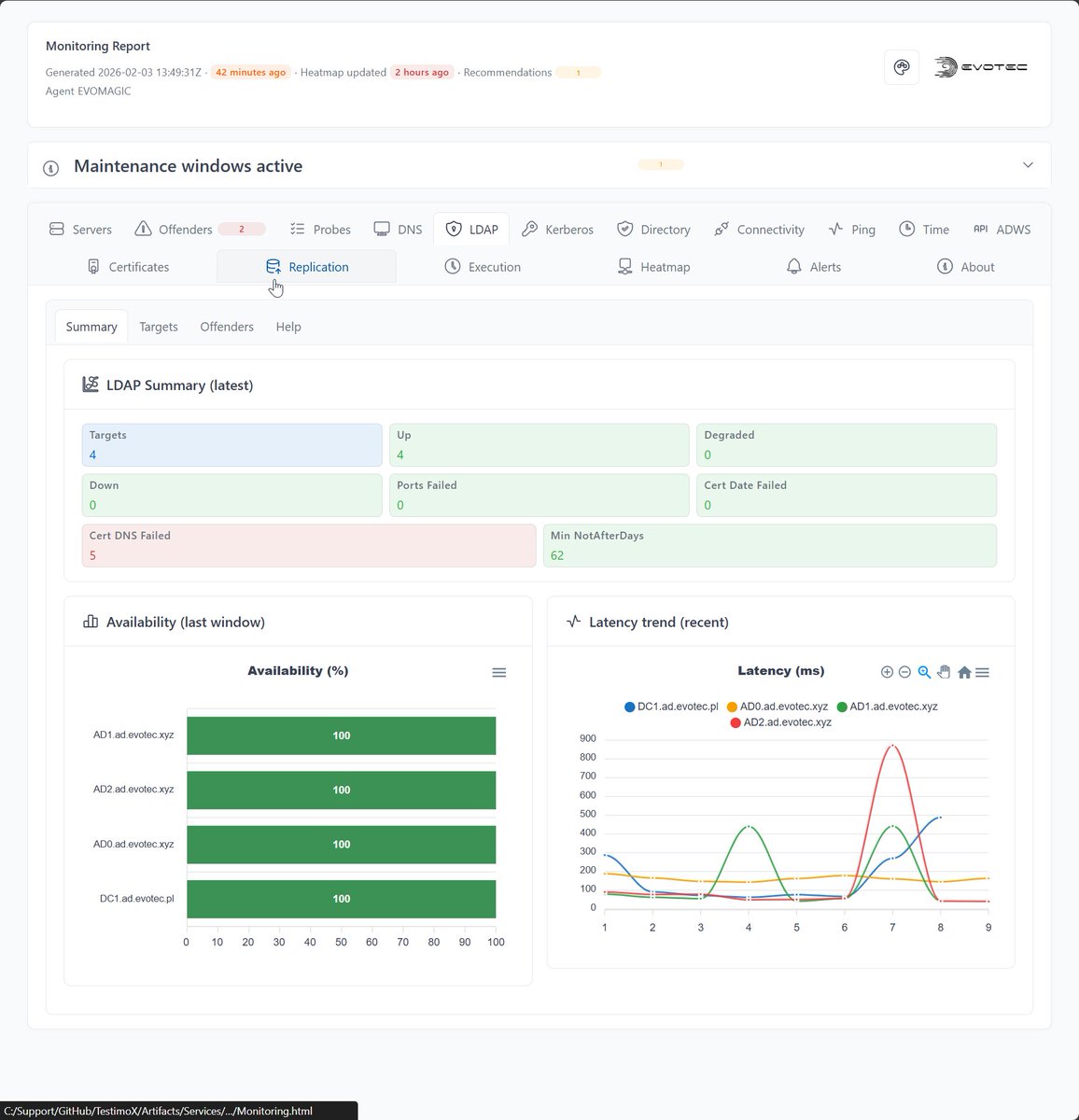Select the Summary sub-tab
This screenshot has width=1079, height=1120.
pos(91,327)
